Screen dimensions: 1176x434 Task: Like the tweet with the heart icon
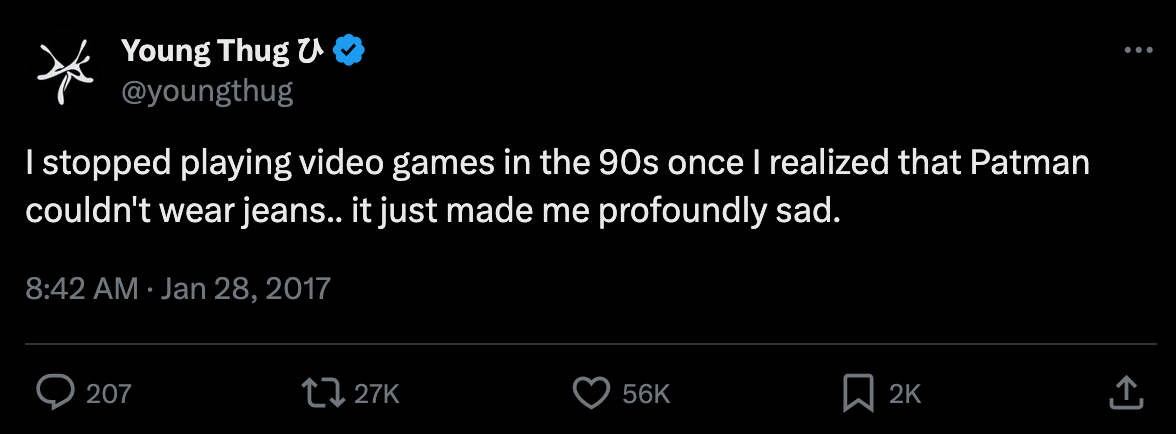point(592,392)
